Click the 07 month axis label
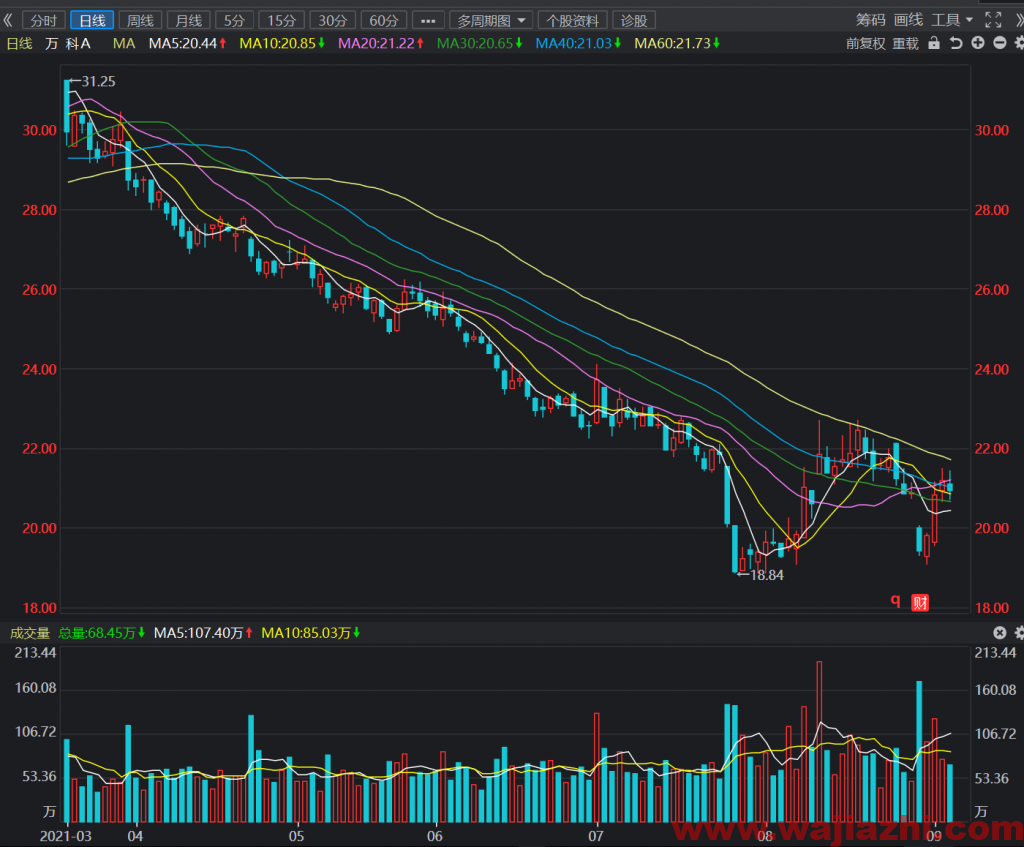The width and height of the screenshot is (1024, 847). click(x=596, y=836)
